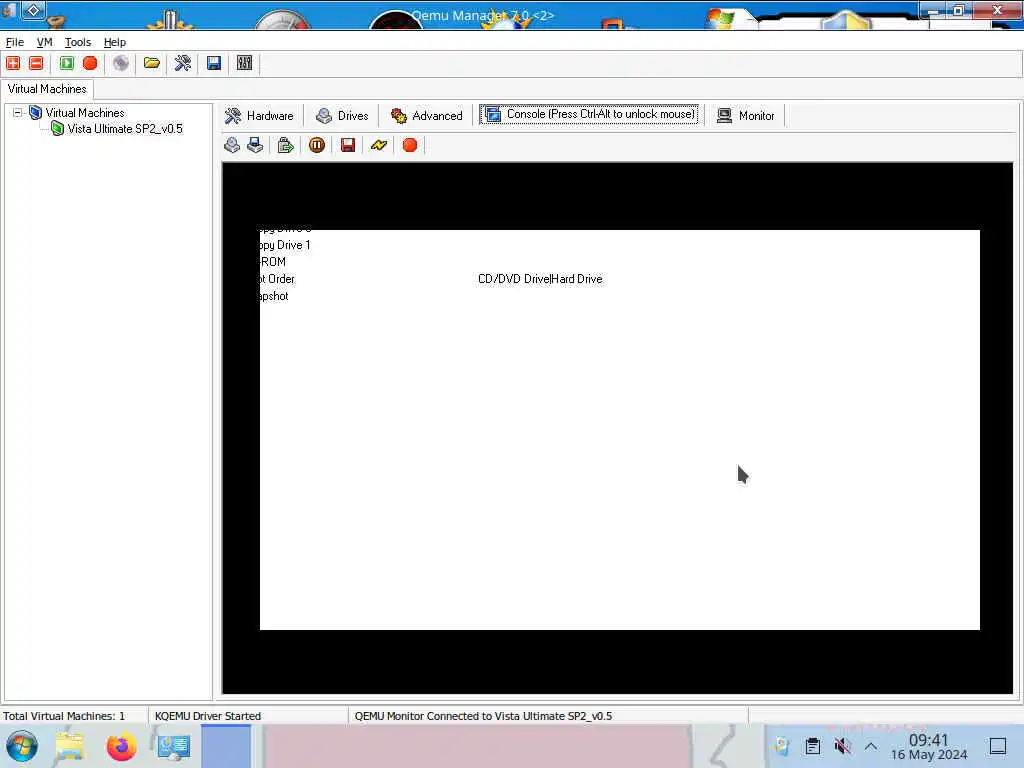The width and height of the screenshot is (1024, 768).
Task: Click the red plus new VM icon
Action: 13,63
